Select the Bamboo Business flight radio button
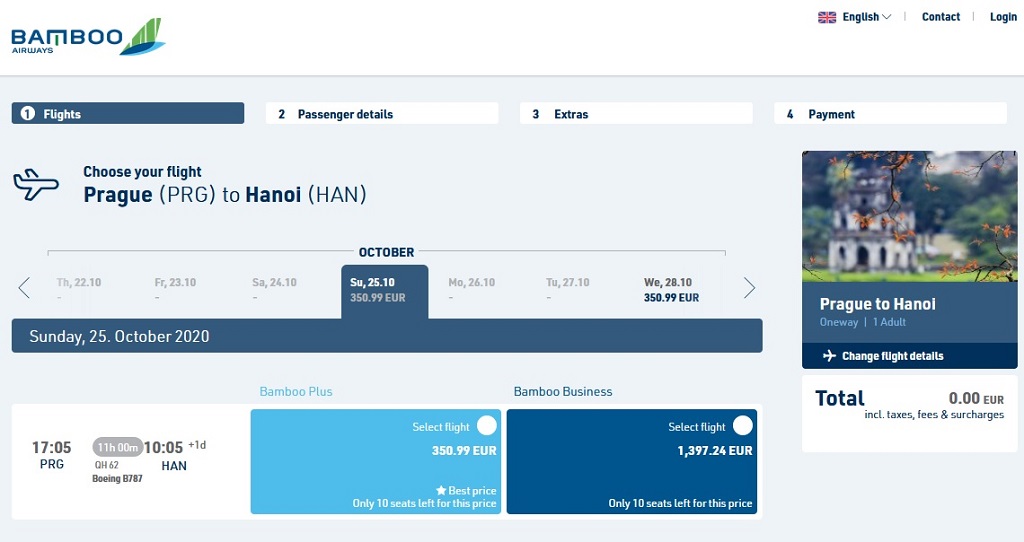 [743, 426]
